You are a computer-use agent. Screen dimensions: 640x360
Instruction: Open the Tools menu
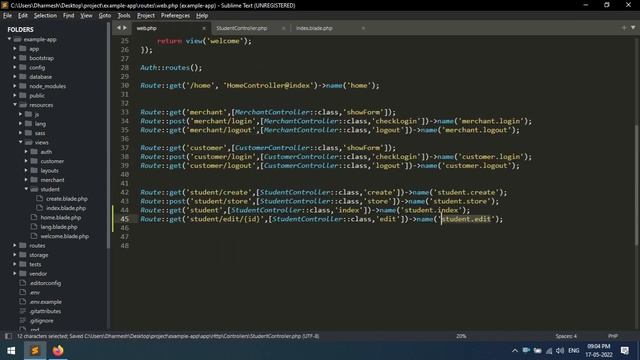pyautogui.click(x=124, y=16)
